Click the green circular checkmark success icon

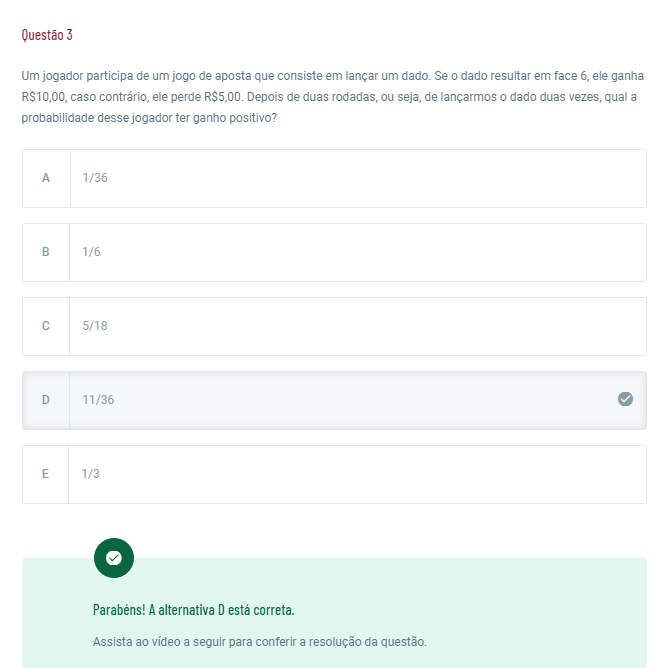113,558
